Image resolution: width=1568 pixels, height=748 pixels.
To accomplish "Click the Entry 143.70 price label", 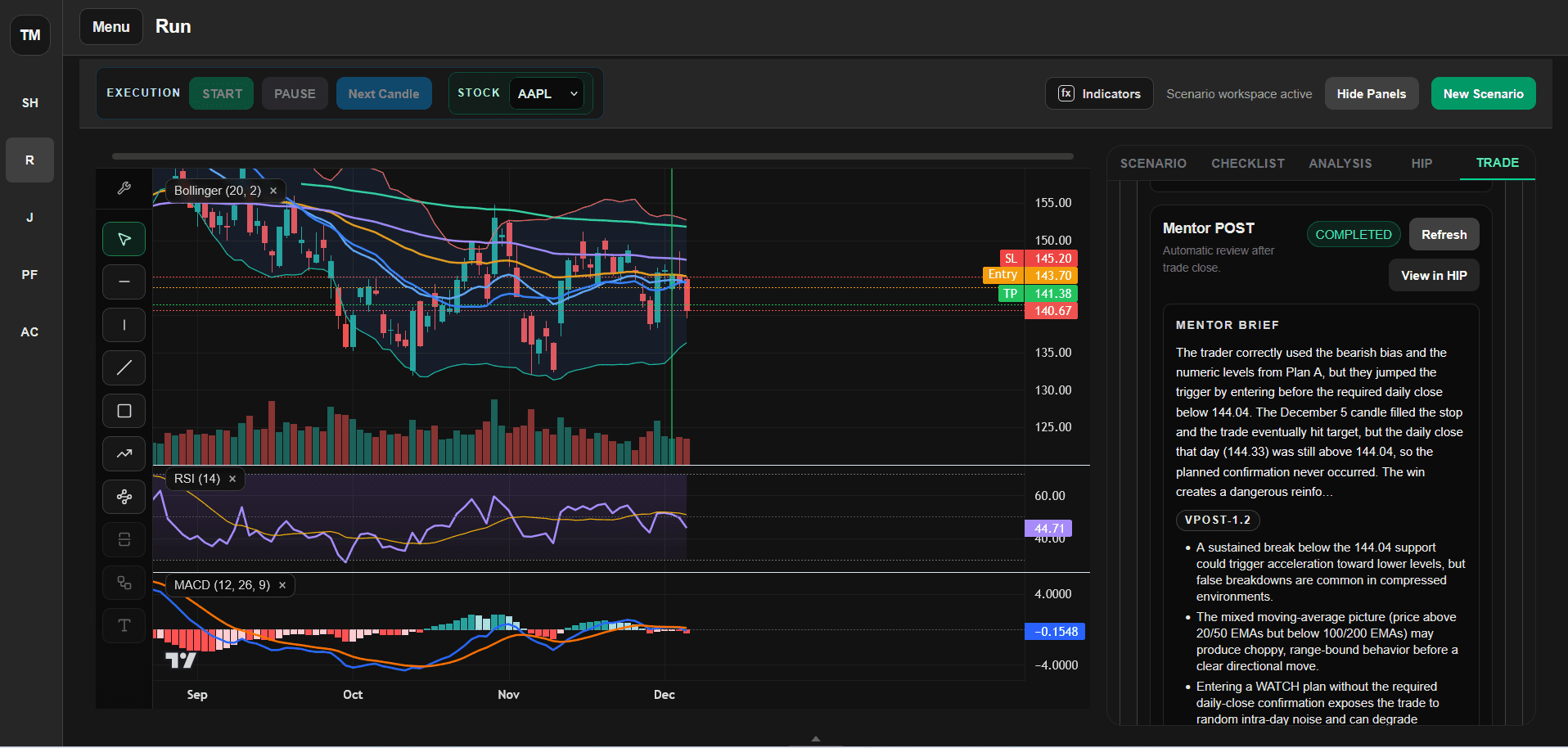I will 1030,275.
